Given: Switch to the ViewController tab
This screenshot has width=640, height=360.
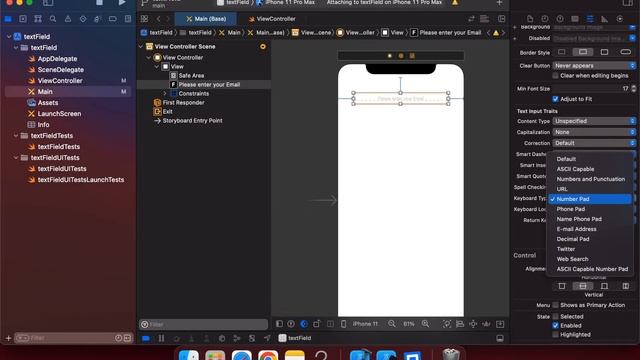Looking at the screenshot, I should [272, 19].
